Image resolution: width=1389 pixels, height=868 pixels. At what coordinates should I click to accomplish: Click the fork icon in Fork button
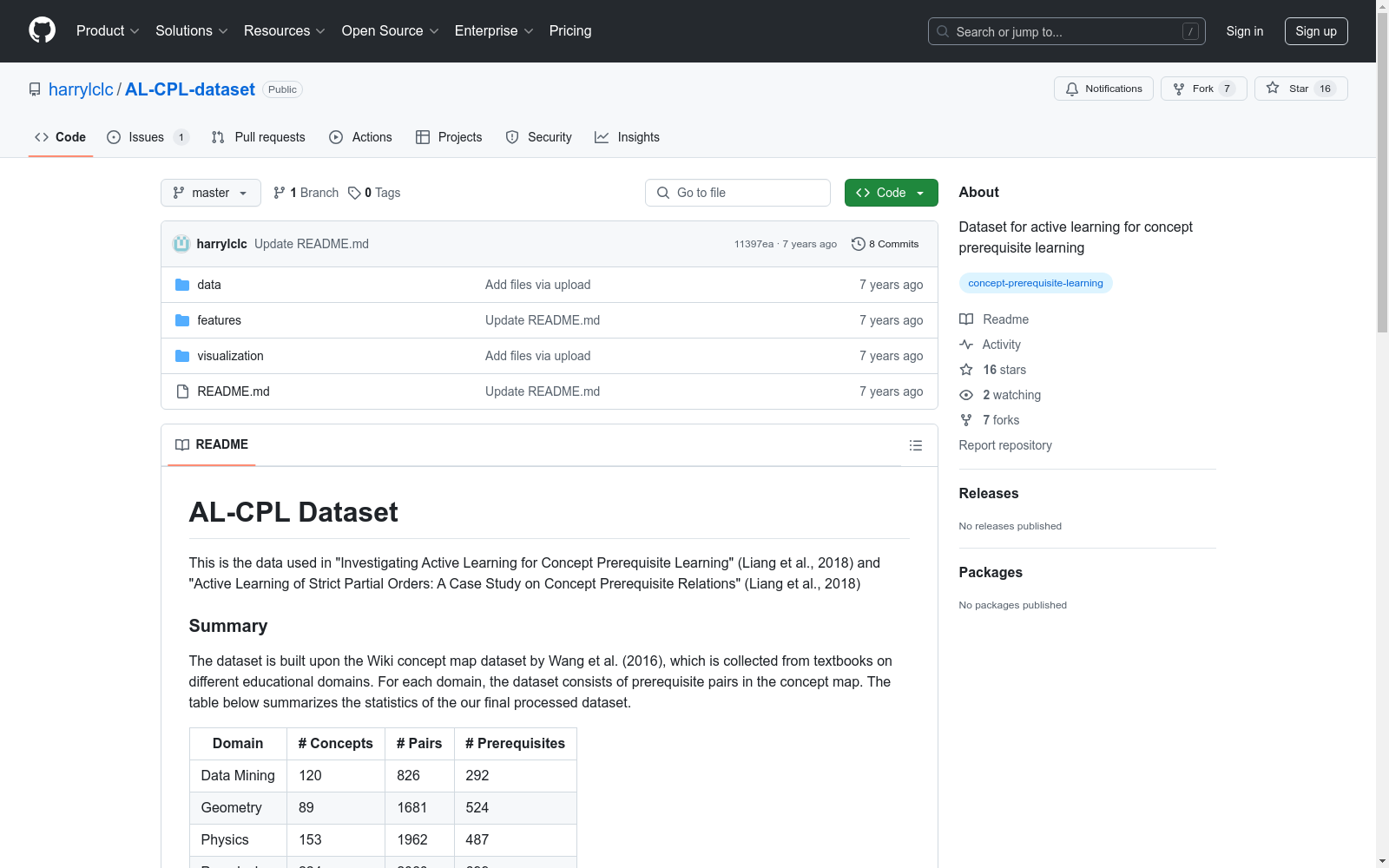(1179, 89)
